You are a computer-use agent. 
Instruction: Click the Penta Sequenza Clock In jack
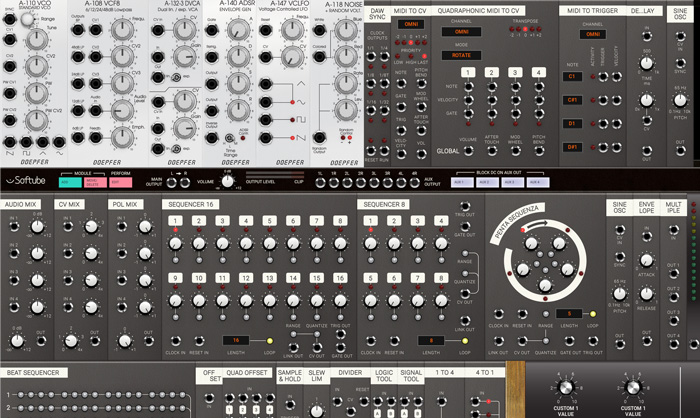[498, 314]
